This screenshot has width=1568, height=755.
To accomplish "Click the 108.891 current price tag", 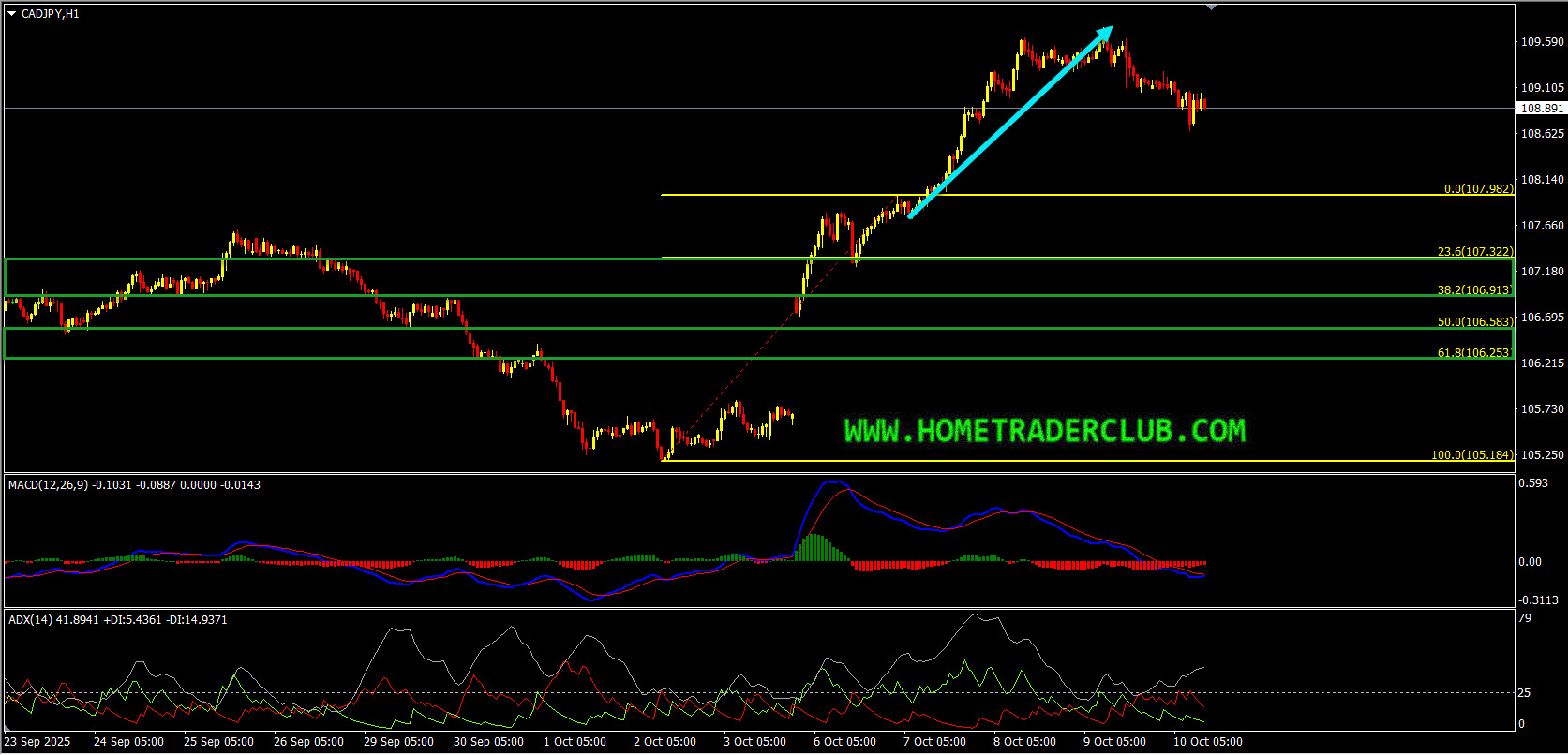I will point(1541,109).
